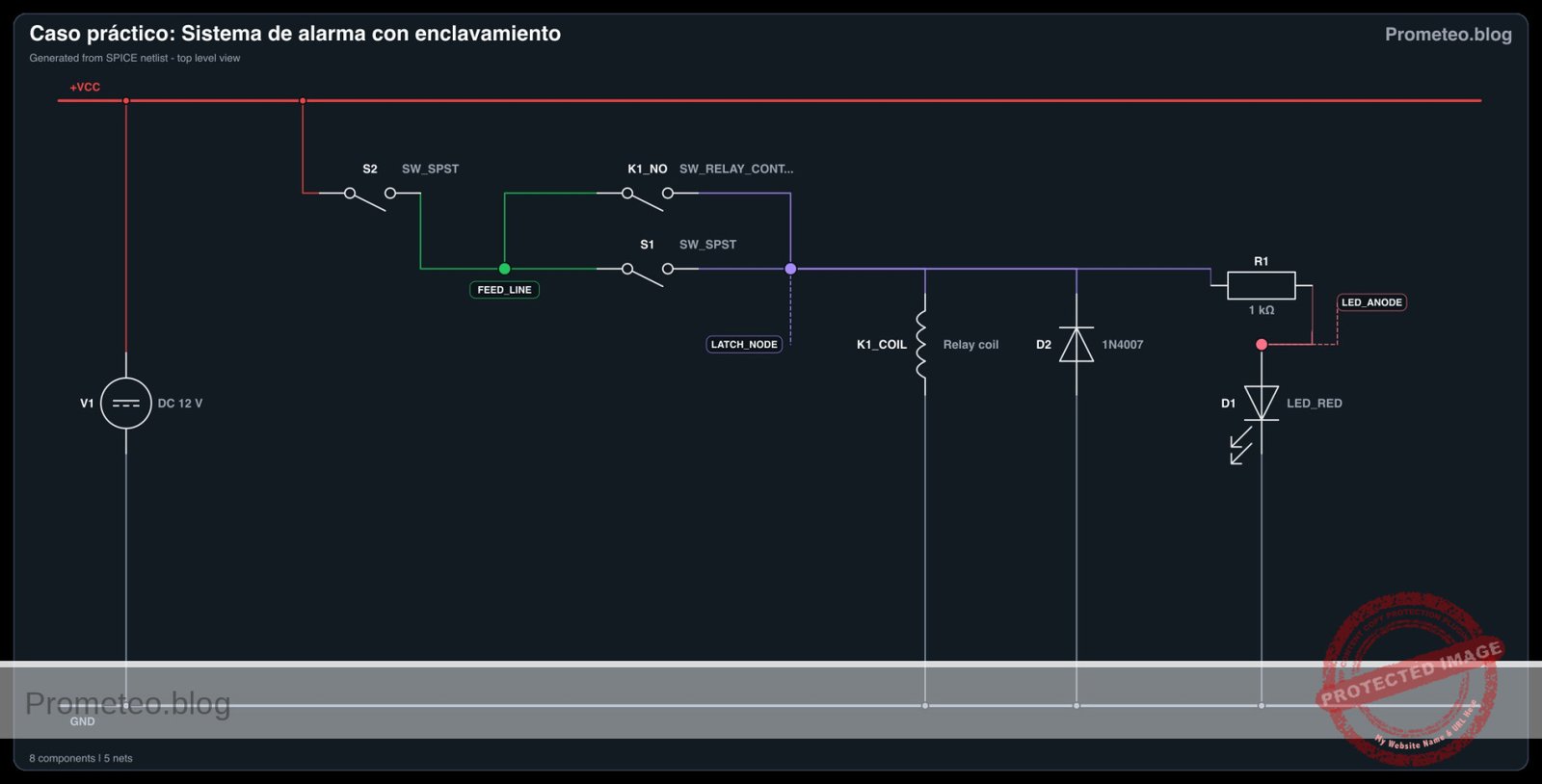Click the D2 diode symbol
Image resolution: width=1542 pixels, height=784 pixels.
(x=1077, y=345)
